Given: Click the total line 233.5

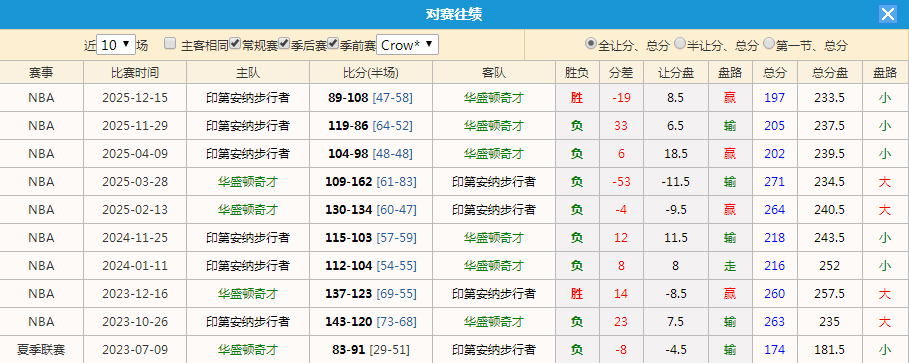Looking at the screenshot, I should click(x=830, y=97).
